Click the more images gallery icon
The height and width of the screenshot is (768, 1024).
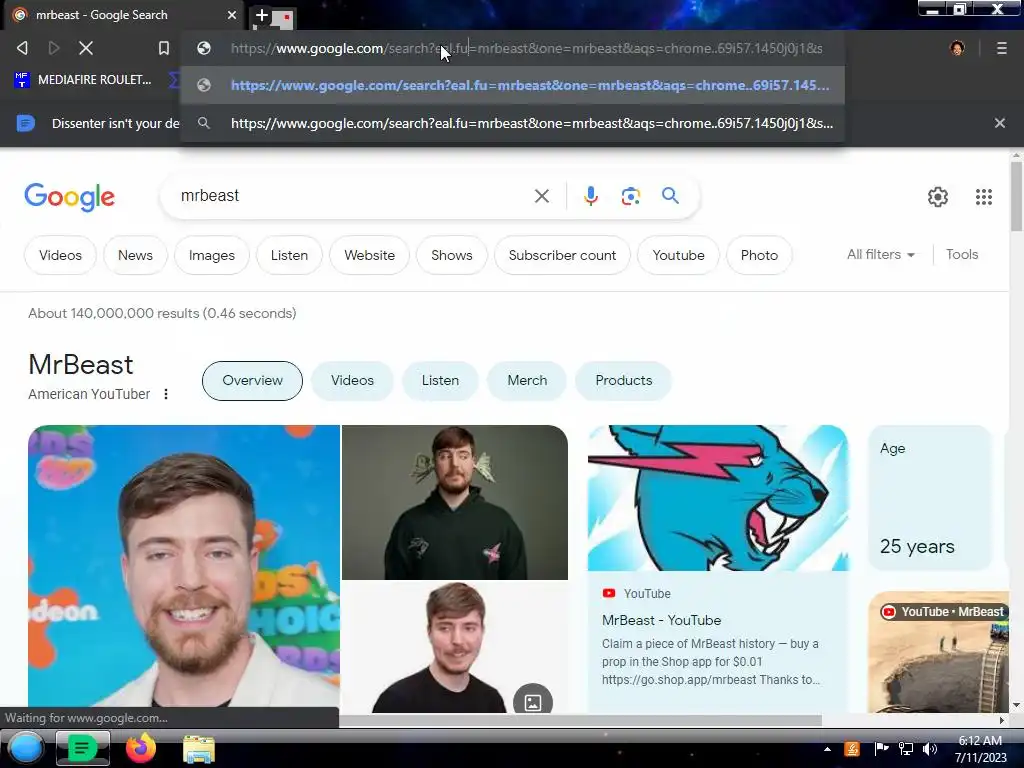[533, 701]
